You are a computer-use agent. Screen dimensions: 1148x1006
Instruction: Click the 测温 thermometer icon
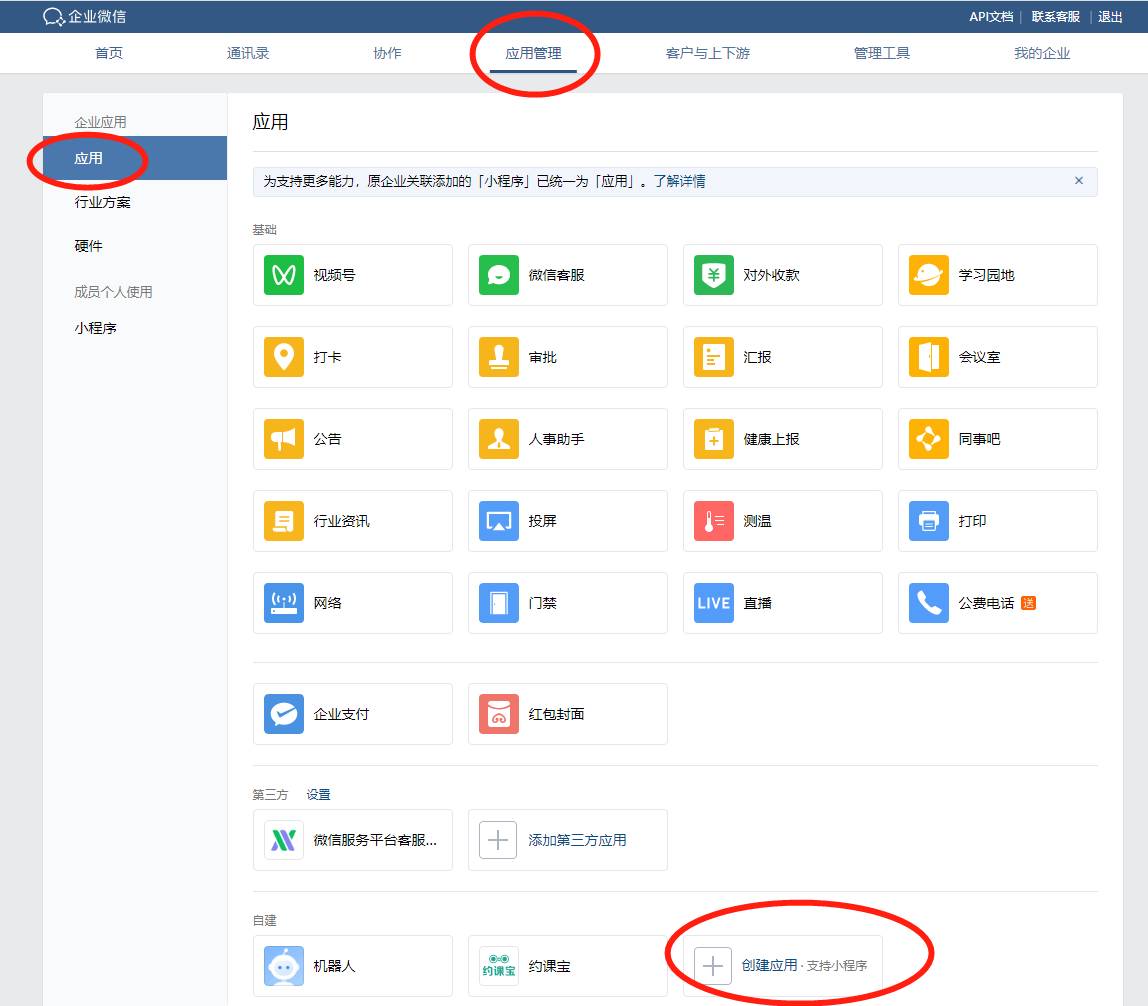click(x=714, y=521)
